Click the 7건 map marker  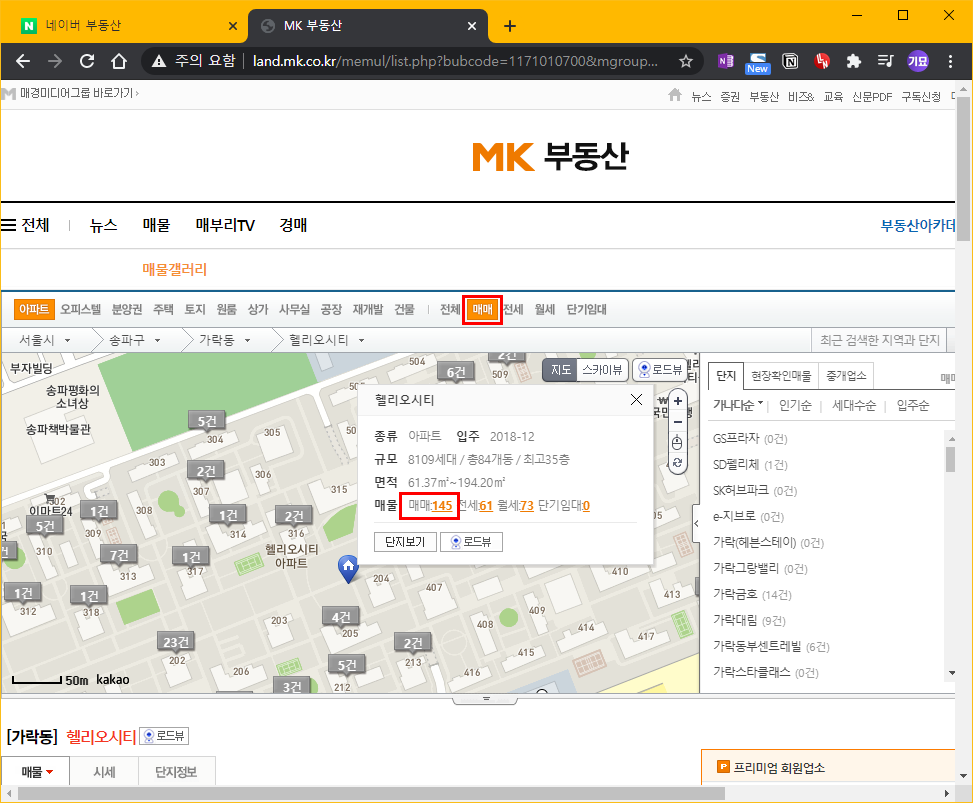pos(119,554)
